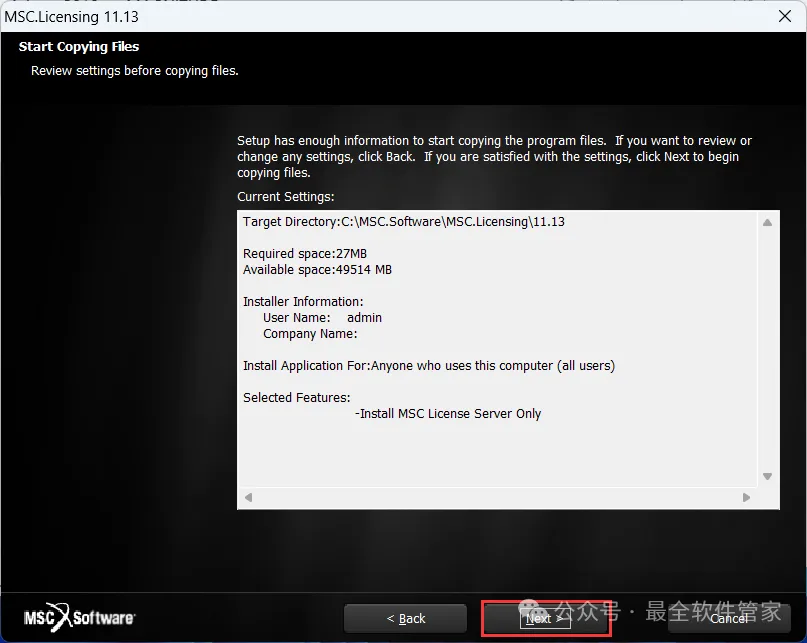Click the 'Current Settings:' label
The width and height of the screenshot is (807, 643).
coord(286,197)
